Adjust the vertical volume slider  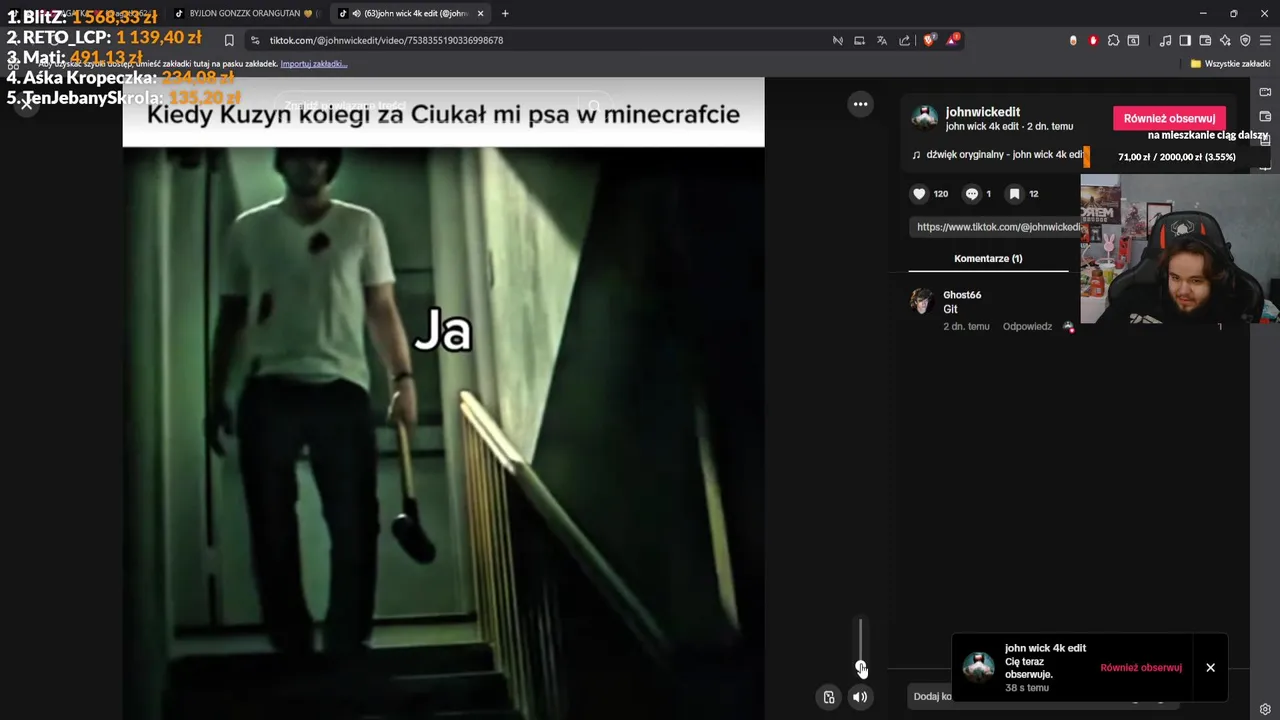coord(860,645)
